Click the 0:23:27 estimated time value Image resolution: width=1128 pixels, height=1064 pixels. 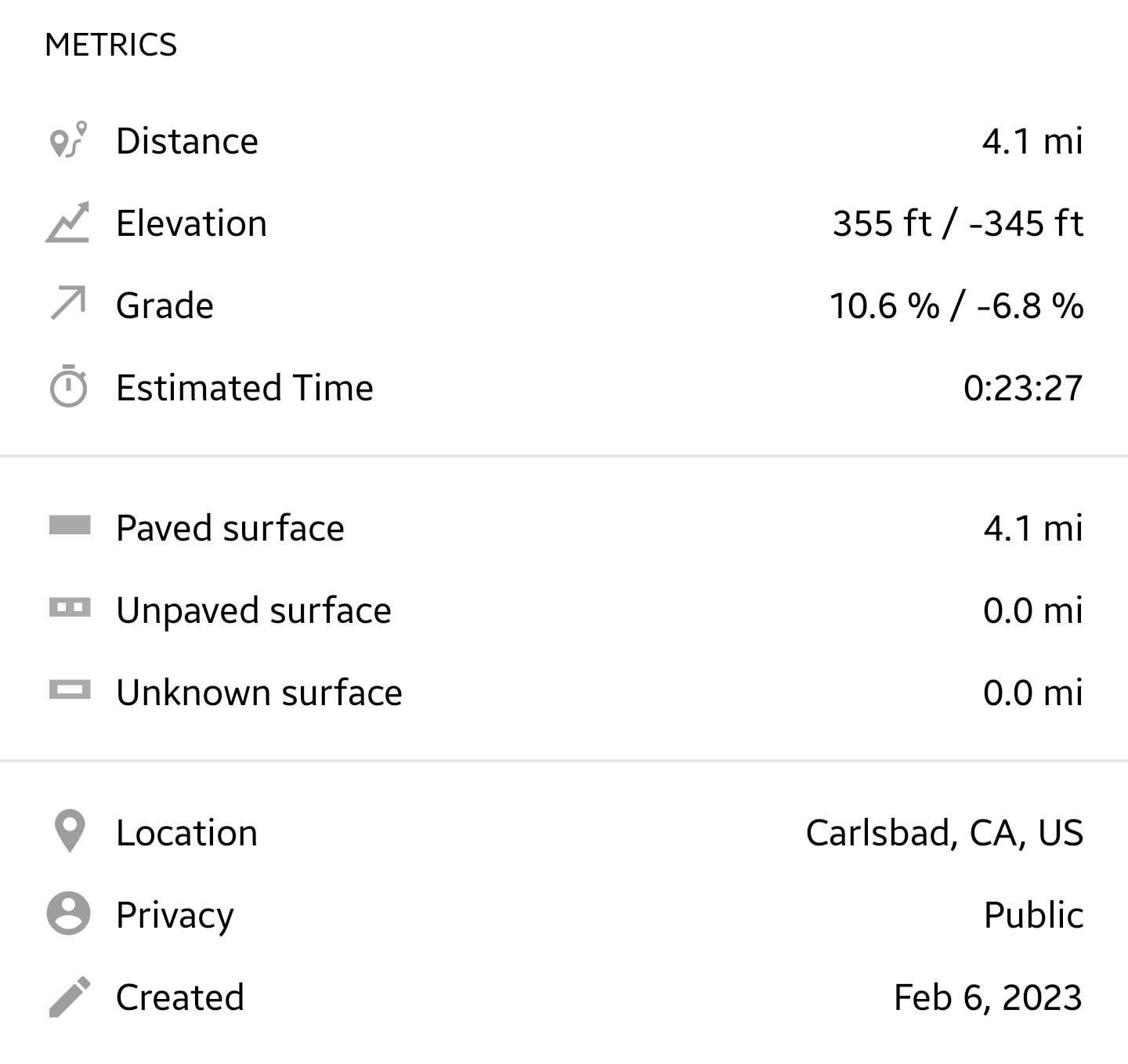[1022, 388]
